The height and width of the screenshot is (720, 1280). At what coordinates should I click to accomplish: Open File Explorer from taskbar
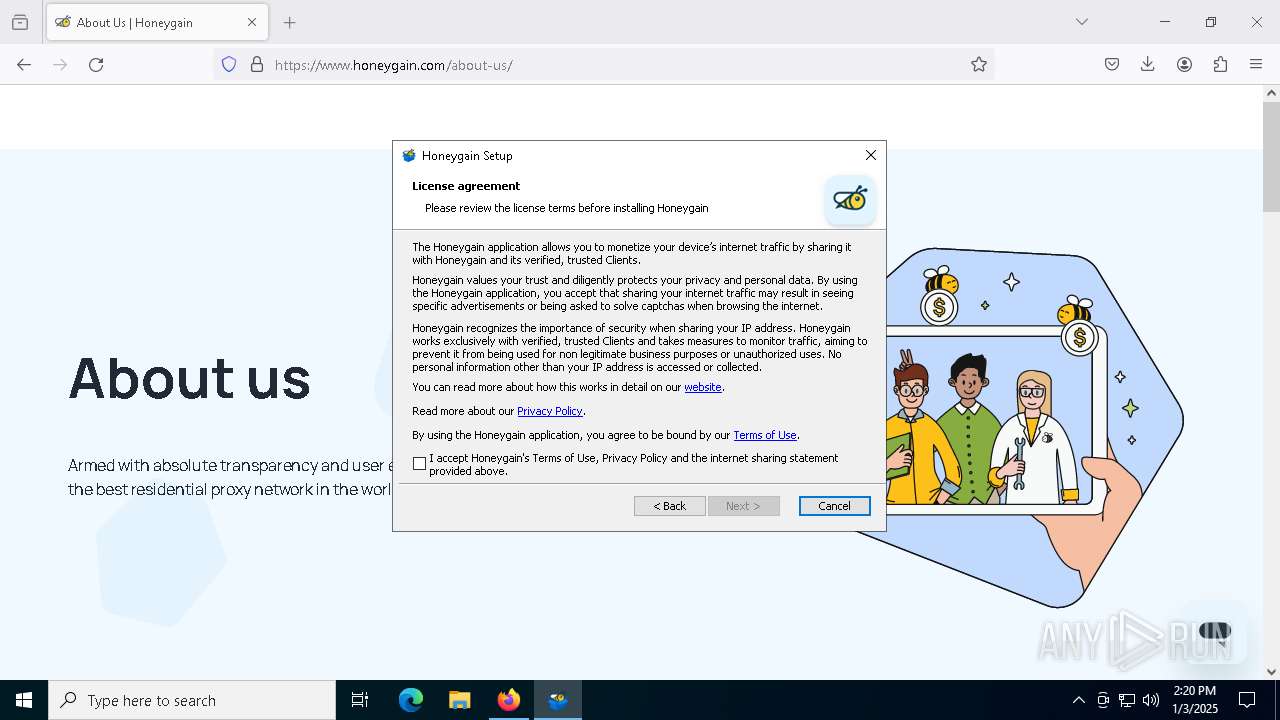[x=459, y=700]
